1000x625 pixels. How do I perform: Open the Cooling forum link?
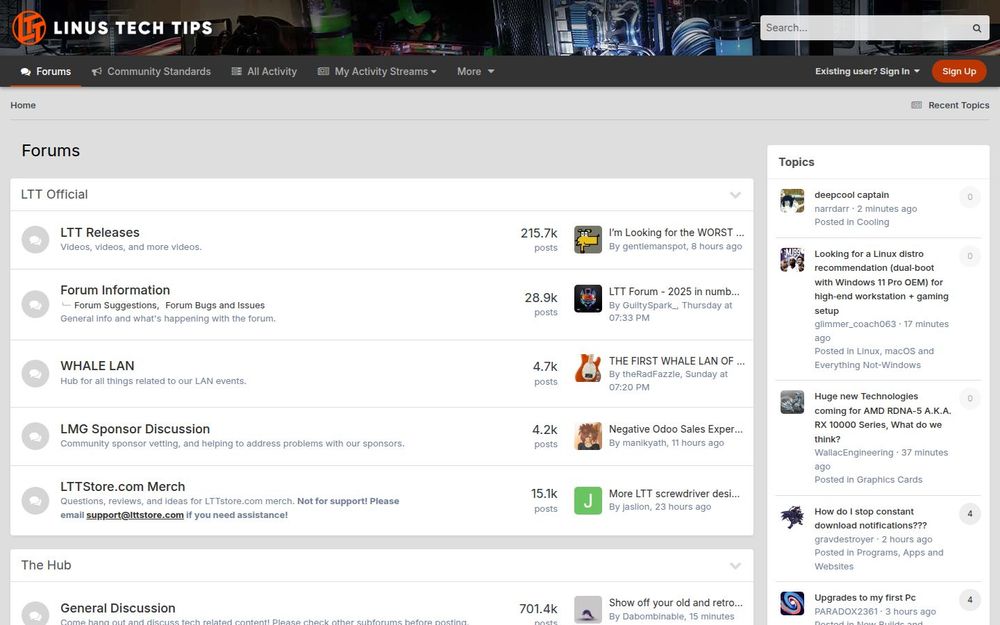tap(872, 222)
